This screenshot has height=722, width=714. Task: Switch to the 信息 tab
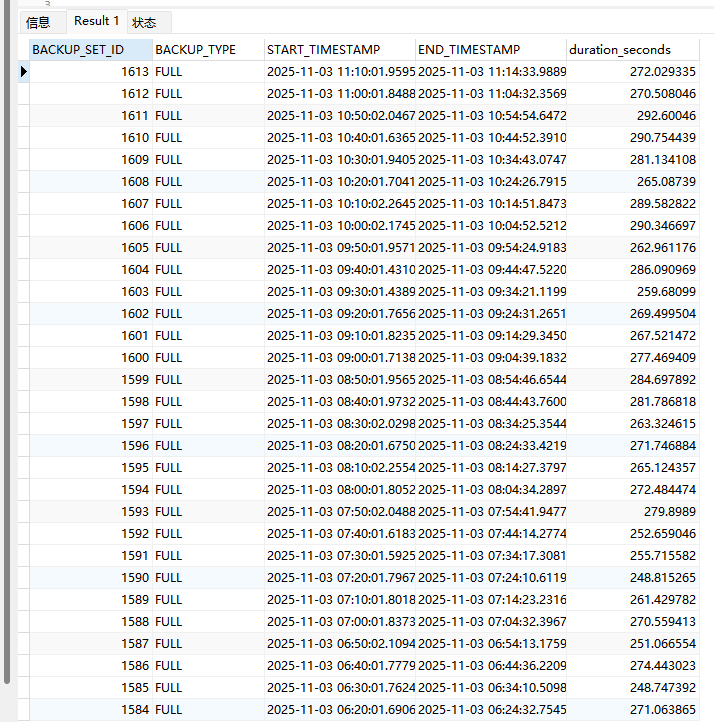38,22
